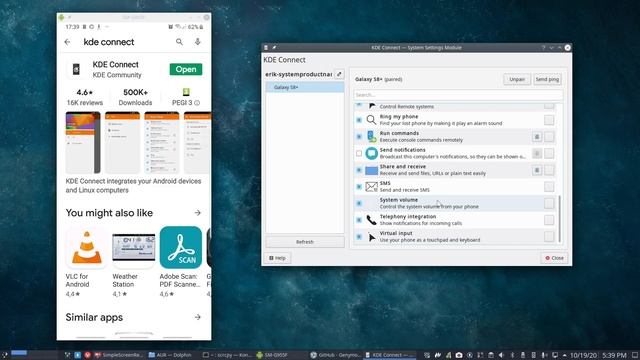Open Share and receive plugin settings button
Screen dimensions: 640x360
tap(537, 170)
